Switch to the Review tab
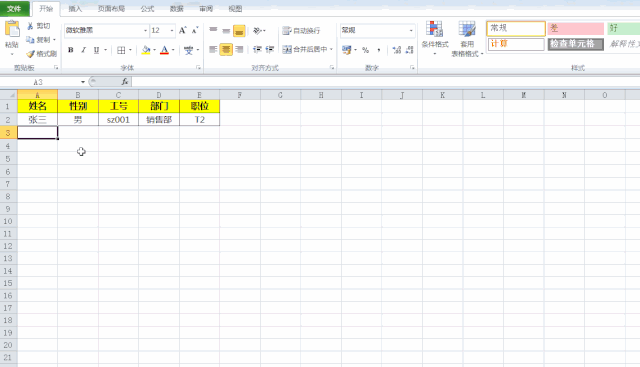Image resolution: width=640 pixels, height=367 pixels. 206,9
